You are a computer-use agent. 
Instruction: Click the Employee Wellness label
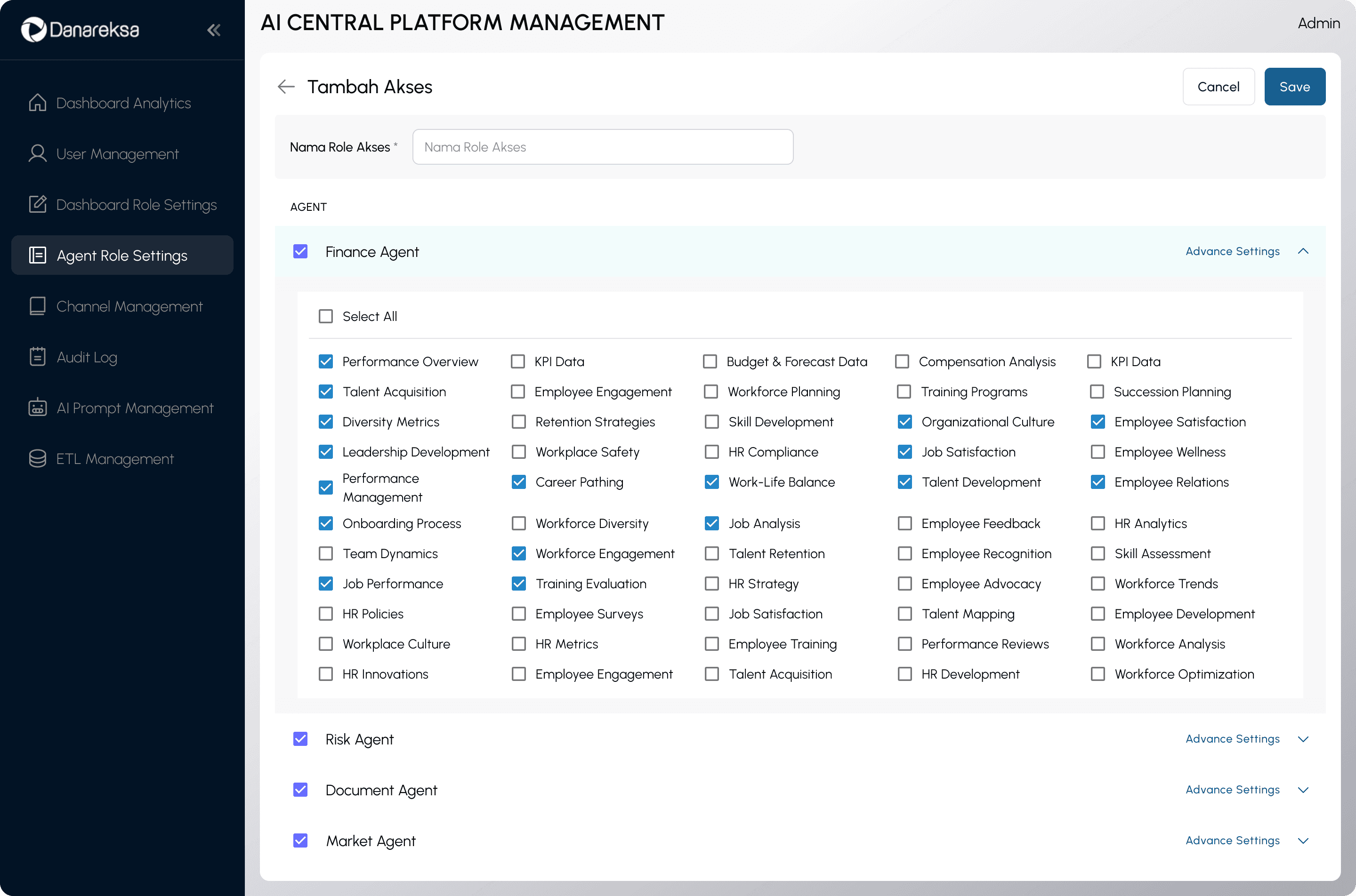click(x=1170, y=452)
